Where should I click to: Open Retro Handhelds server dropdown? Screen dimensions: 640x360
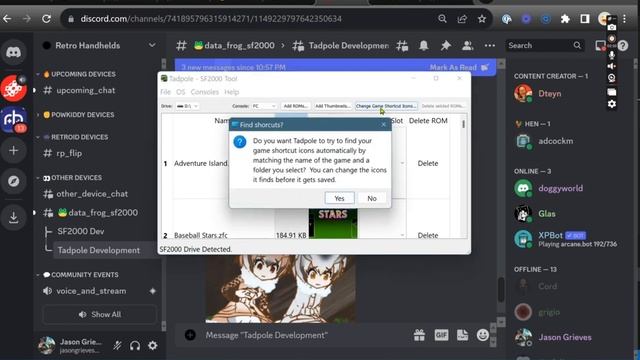click(152, 45)
